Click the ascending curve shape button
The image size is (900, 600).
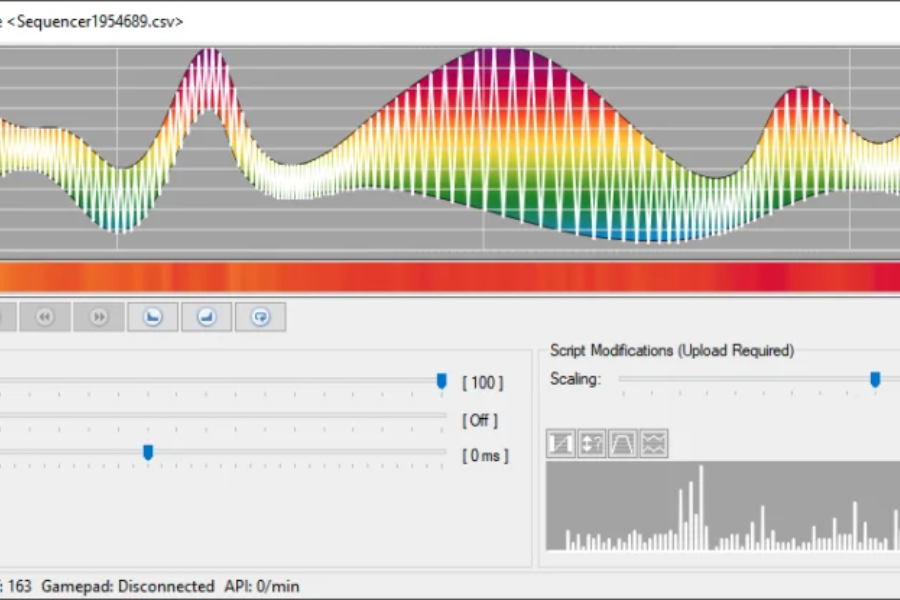pyautogui.click(x=207, y=317)
